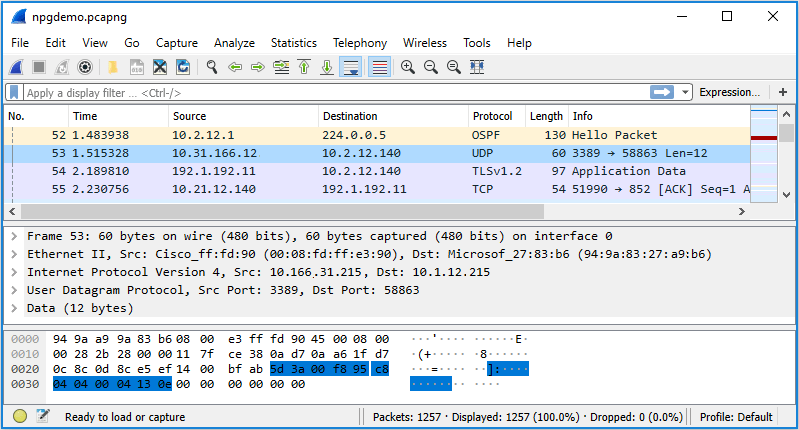Click horizontal scrollbar right arrow
Image resolution: width=799 pixels, height=430 pixels.
pyautogui.click(x=742, y=211)
